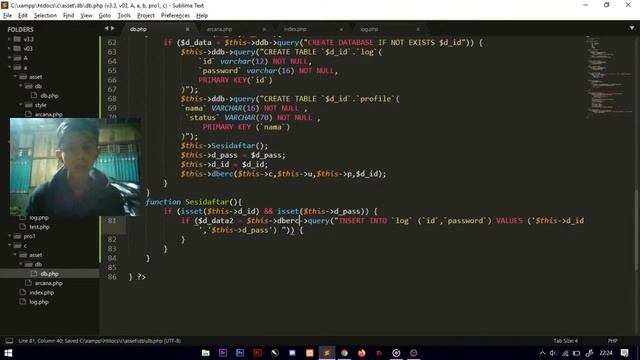Close the log.php tab
This screenshot has height=360, width=640.
(x=418, y=29)
